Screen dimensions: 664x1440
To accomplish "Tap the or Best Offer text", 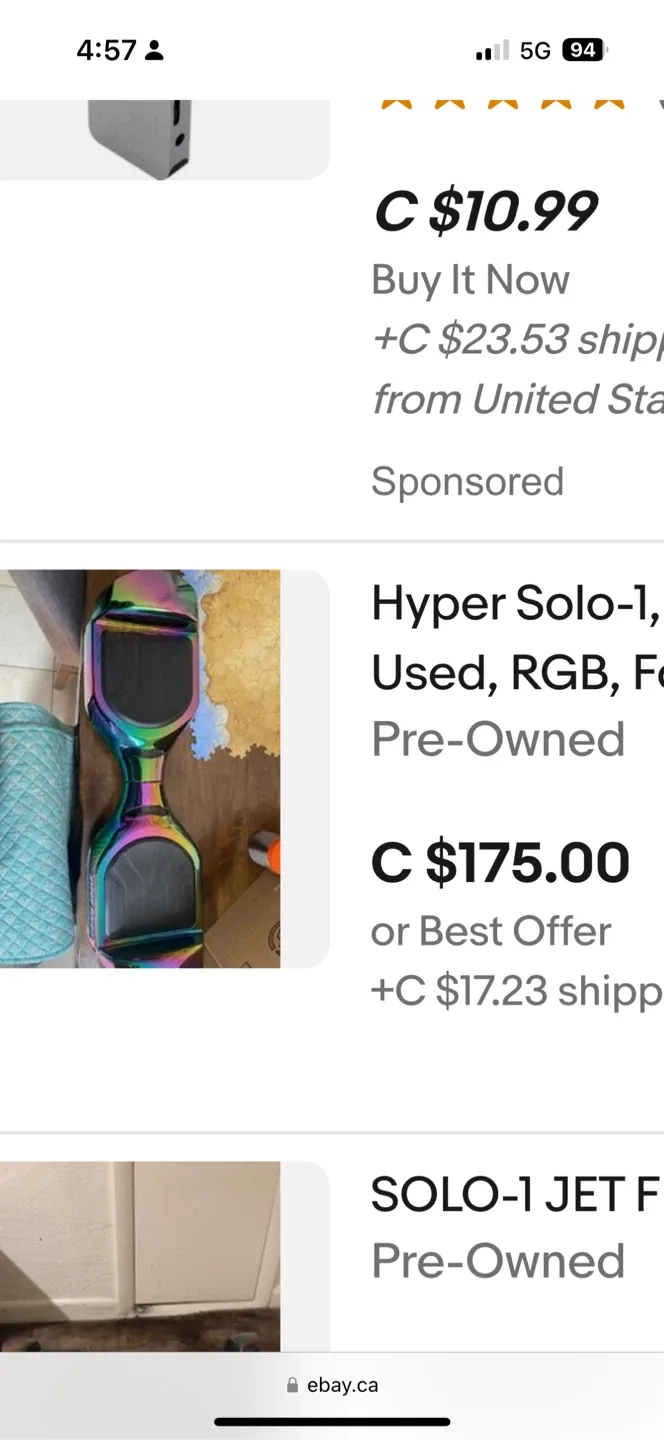I will pos(491,932).
